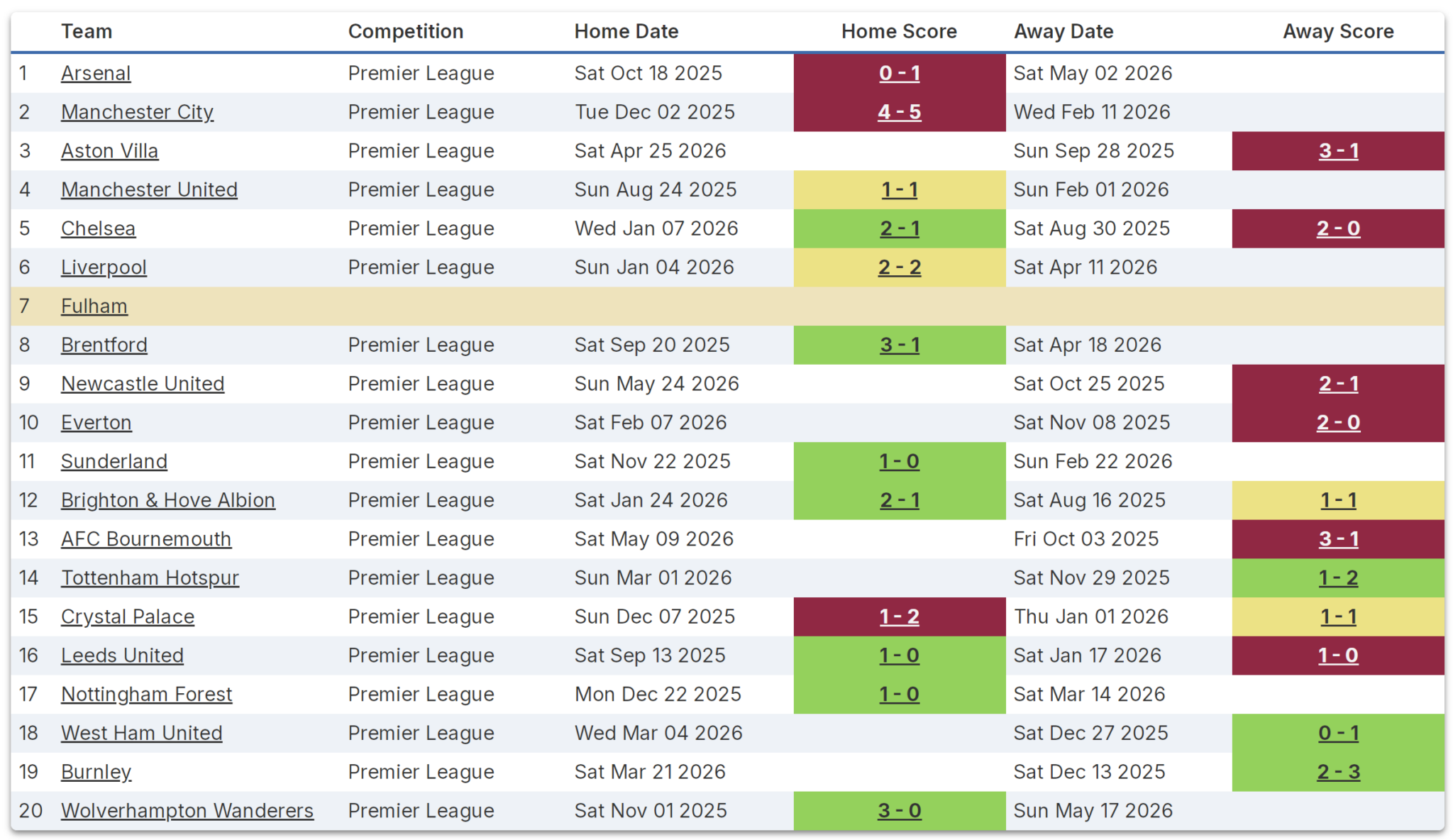This screenshot has height=840, width=1453.
Task: Select the Team column header
Action: [87, 31]
